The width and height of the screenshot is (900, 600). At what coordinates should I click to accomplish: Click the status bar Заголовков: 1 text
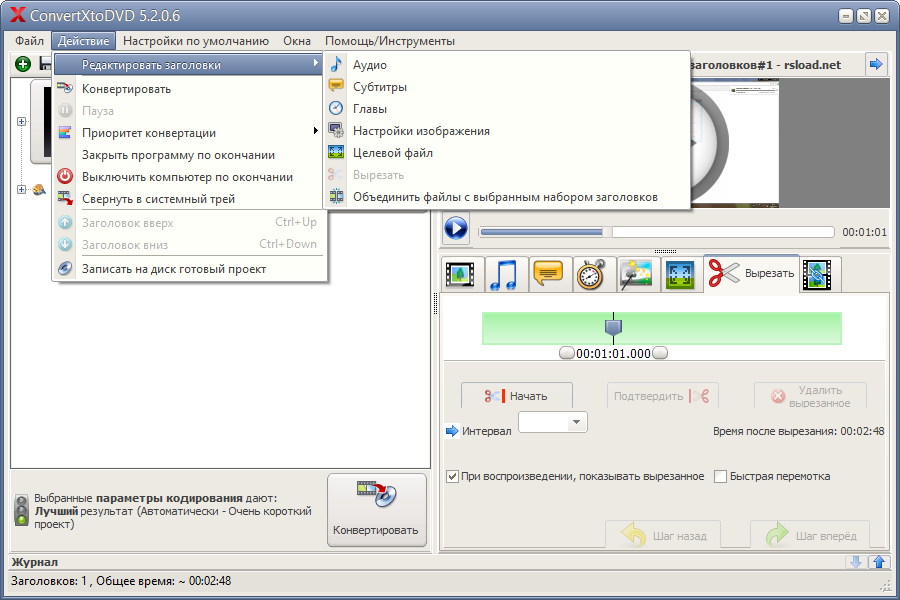click(x=48, y=581)
